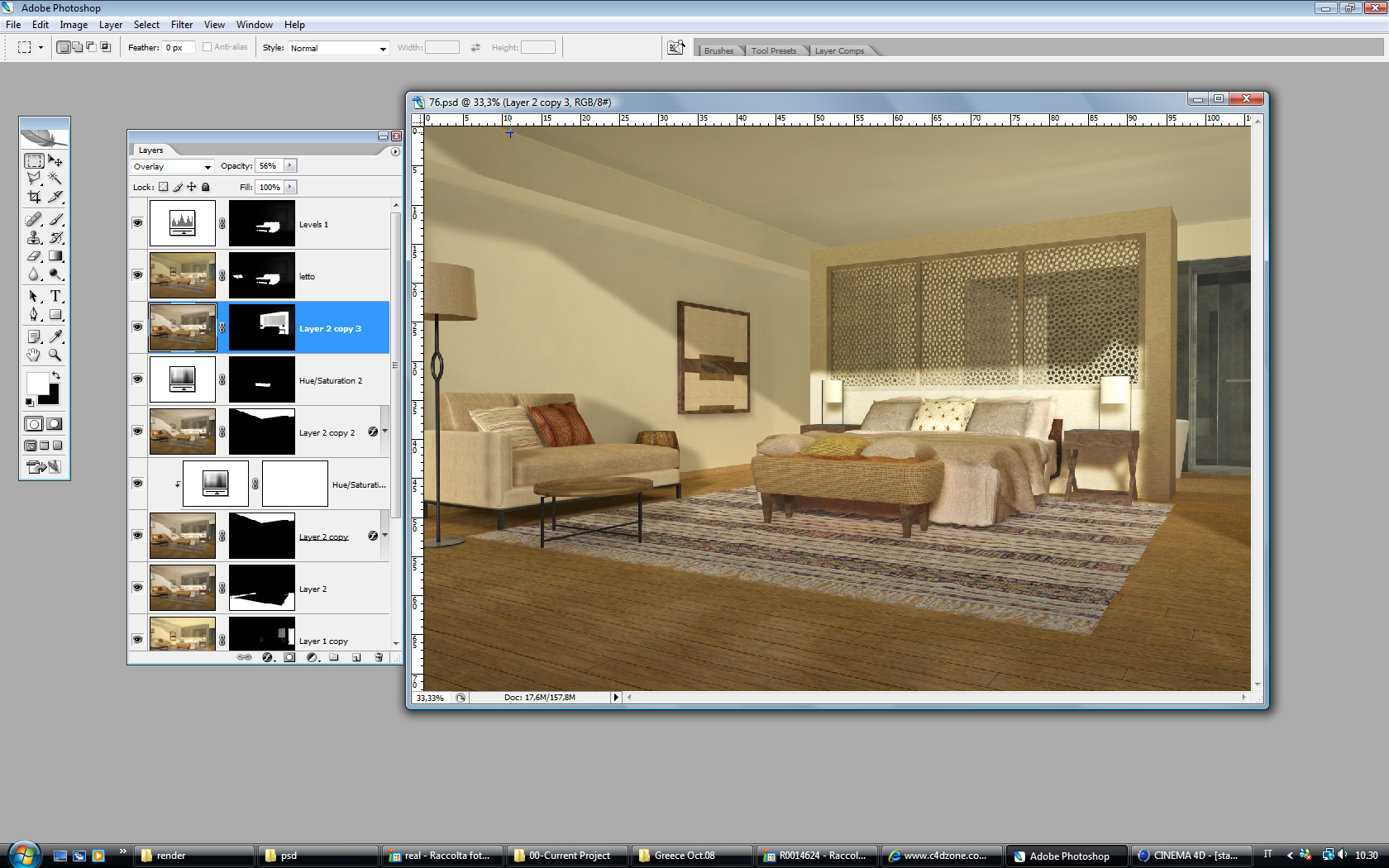
Task: Add a layer style from Layers panel footer
Action: point(267,657)
